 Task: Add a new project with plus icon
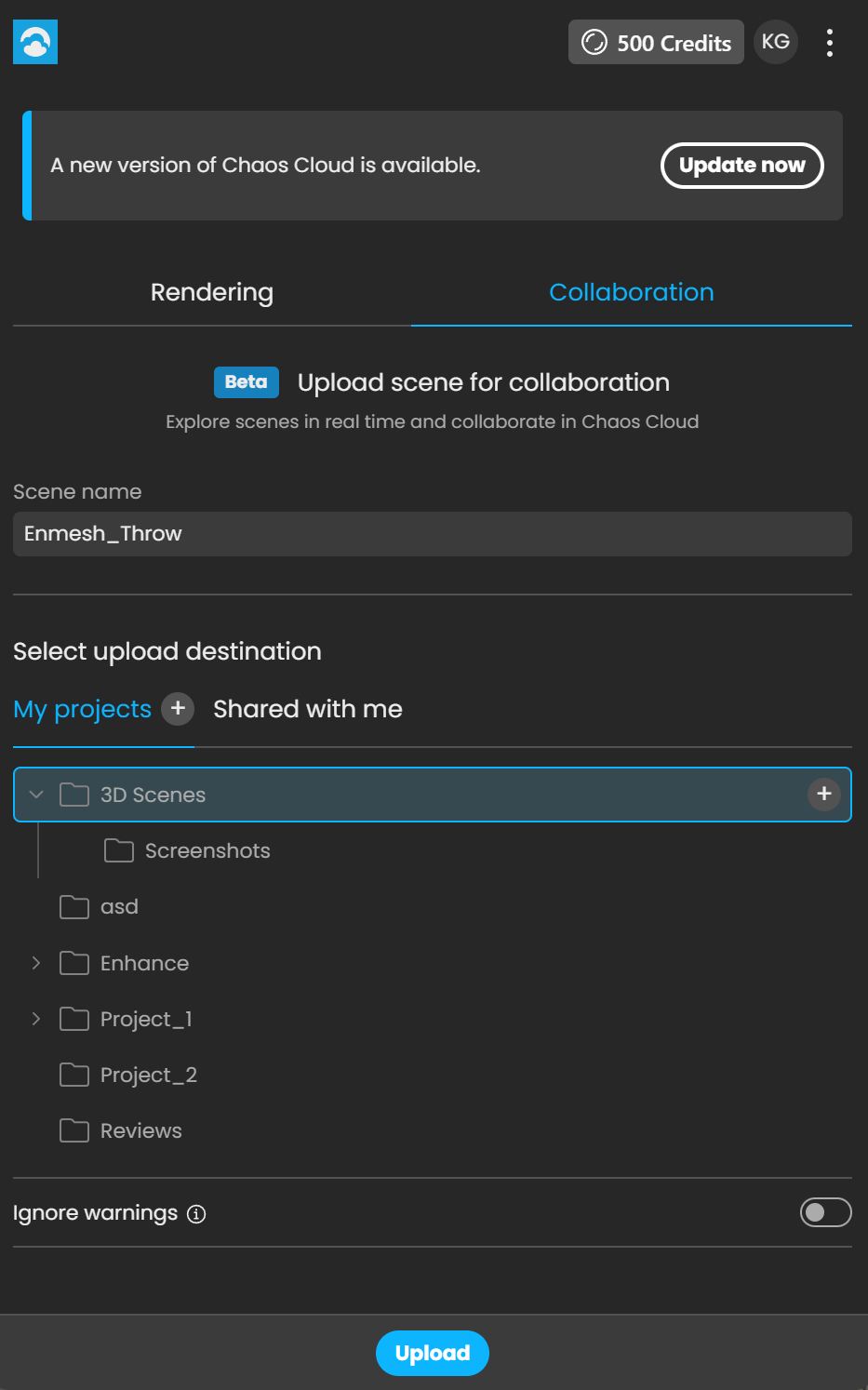(178, 709)
